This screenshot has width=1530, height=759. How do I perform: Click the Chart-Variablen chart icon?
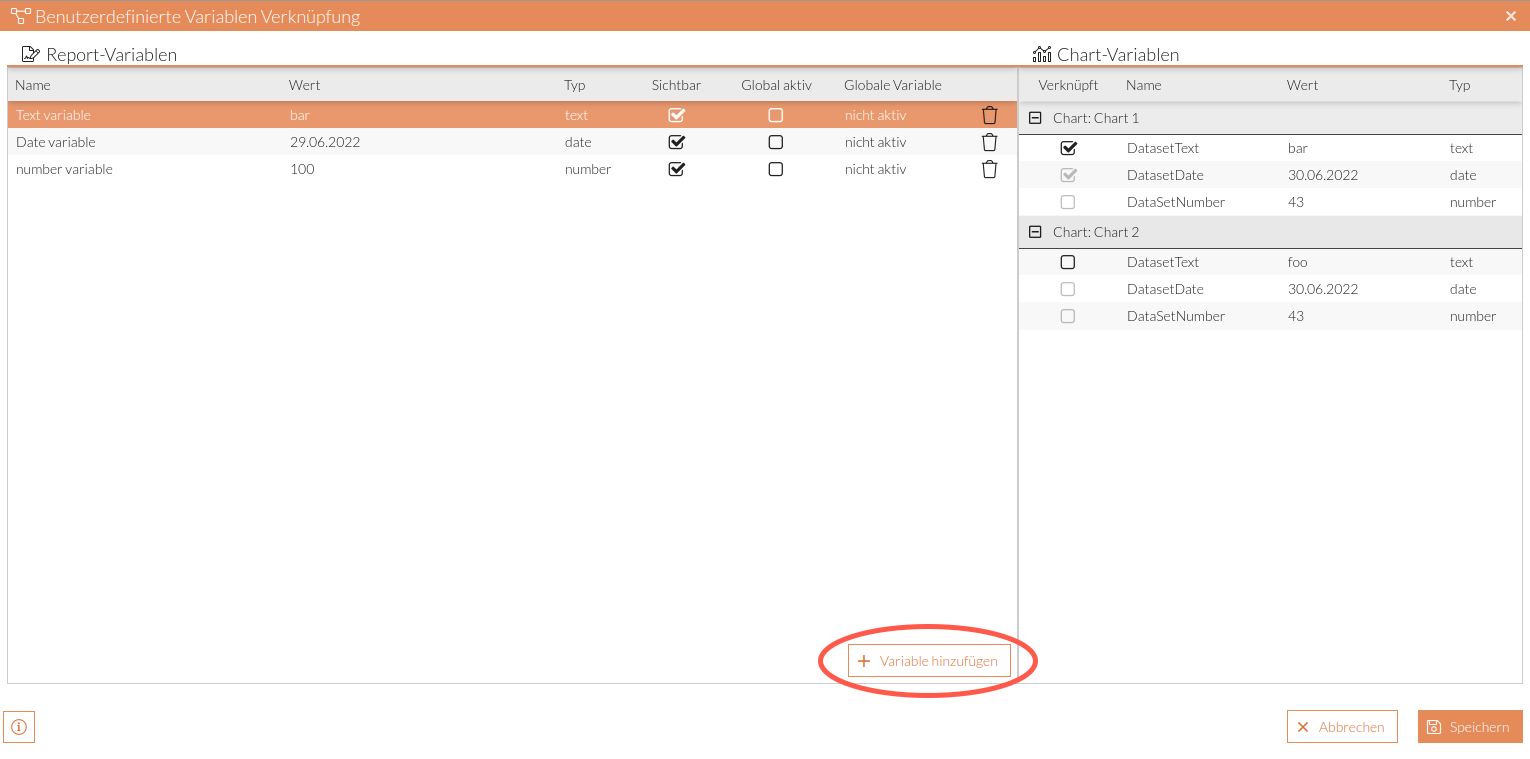1042,54
